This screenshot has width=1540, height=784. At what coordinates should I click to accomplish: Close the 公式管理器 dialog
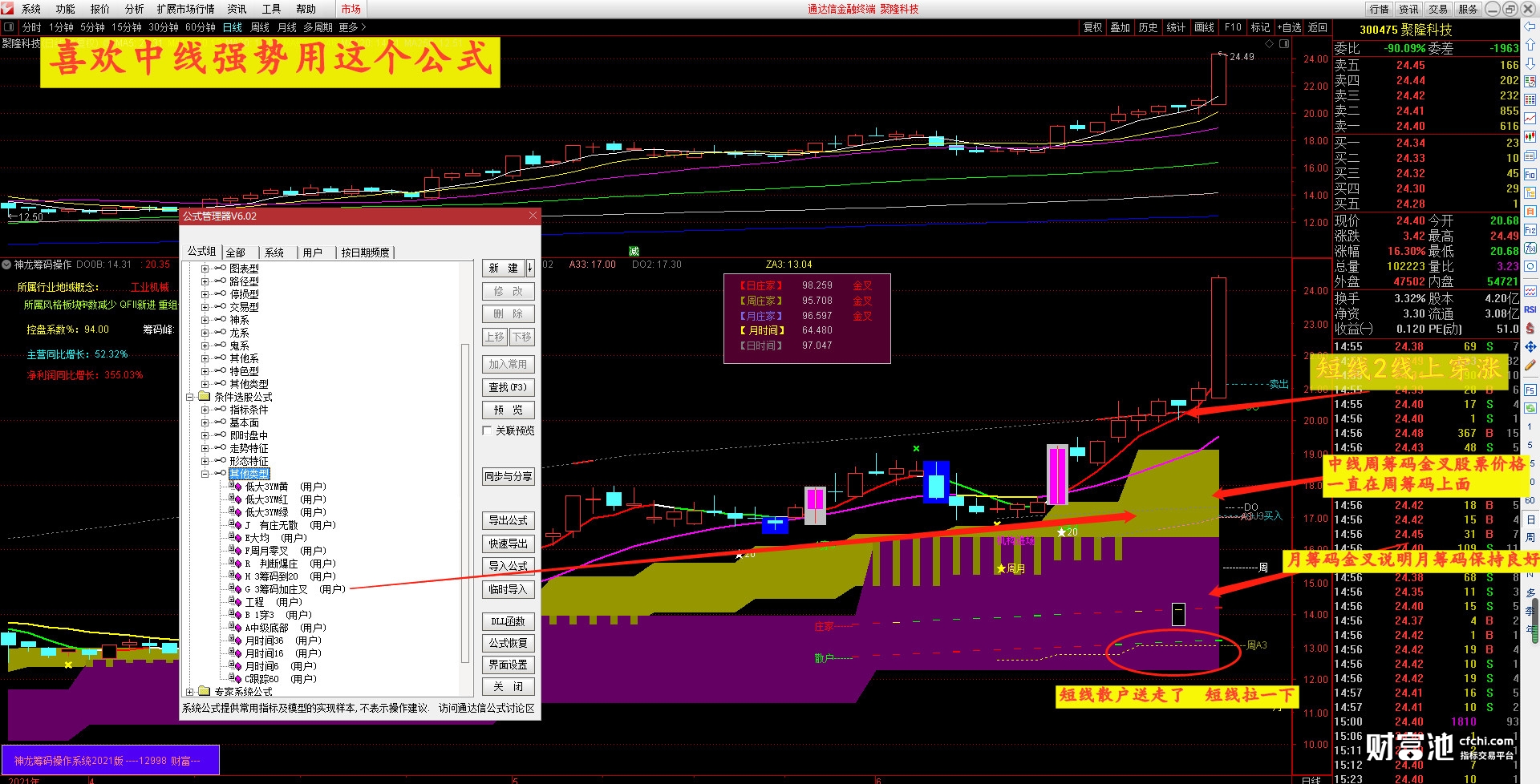click(533, 216)
